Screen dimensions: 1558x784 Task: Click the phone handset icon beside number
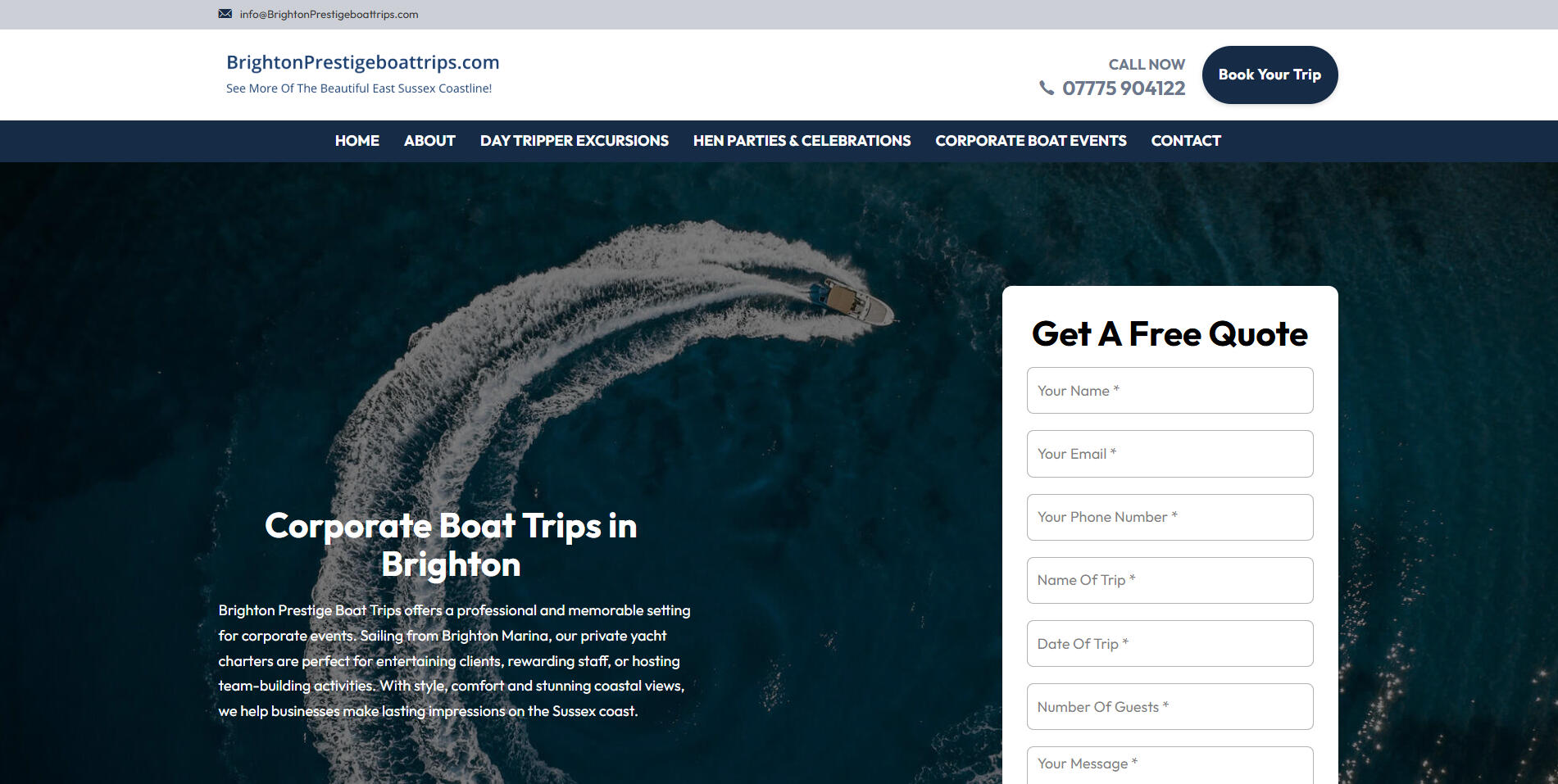(x=1047, y=88)
